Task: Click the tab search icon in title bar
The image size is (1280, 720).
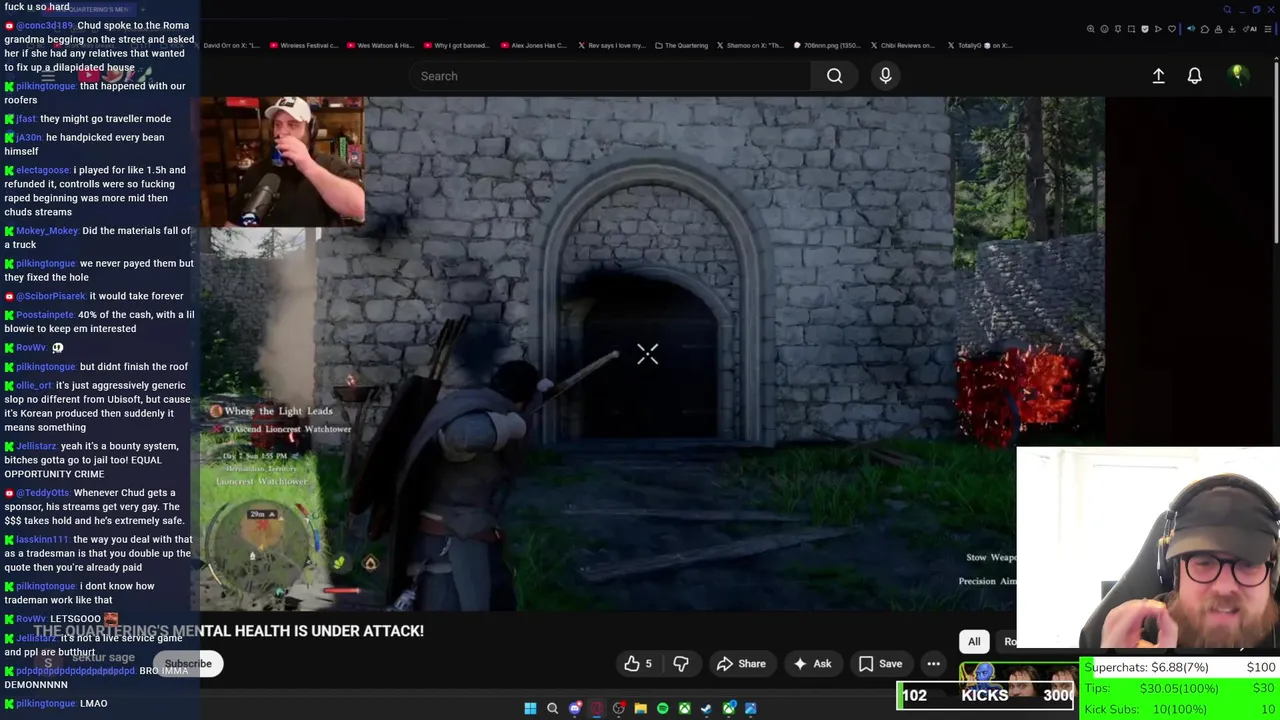Action: point(1227,10)
